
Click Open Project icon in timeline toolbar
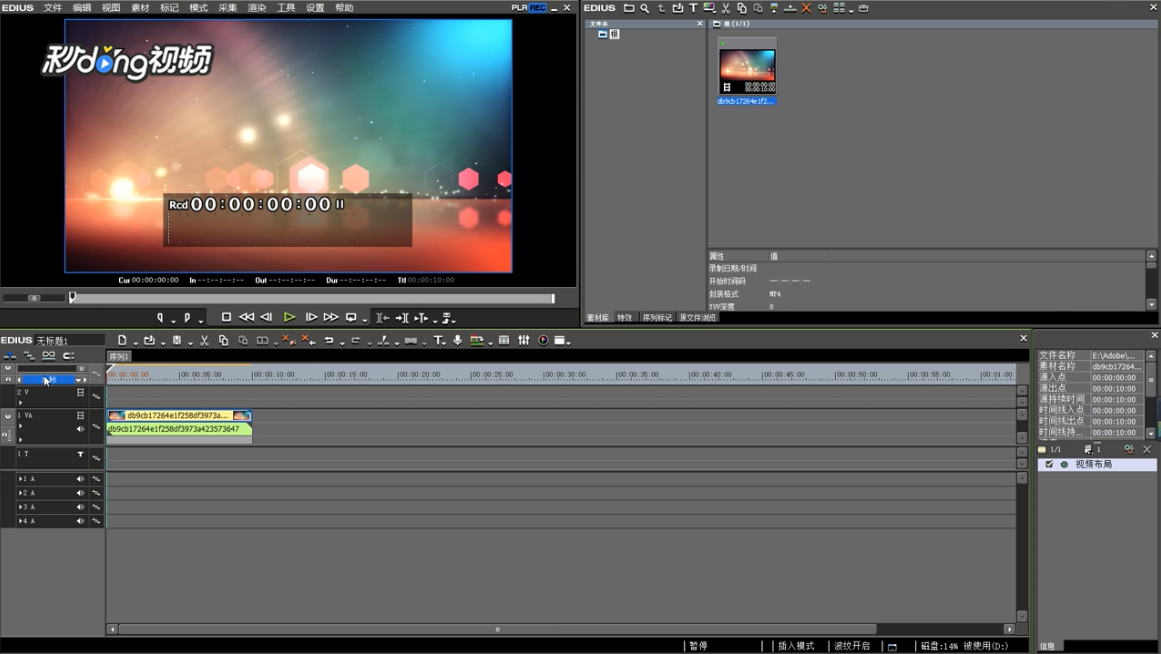150,340
